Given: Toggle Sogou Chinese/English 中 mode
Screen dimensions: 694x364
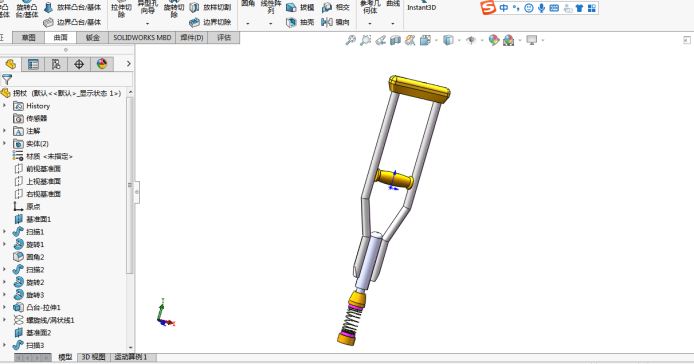Looking at the screenshot, I should click(504, 8).
